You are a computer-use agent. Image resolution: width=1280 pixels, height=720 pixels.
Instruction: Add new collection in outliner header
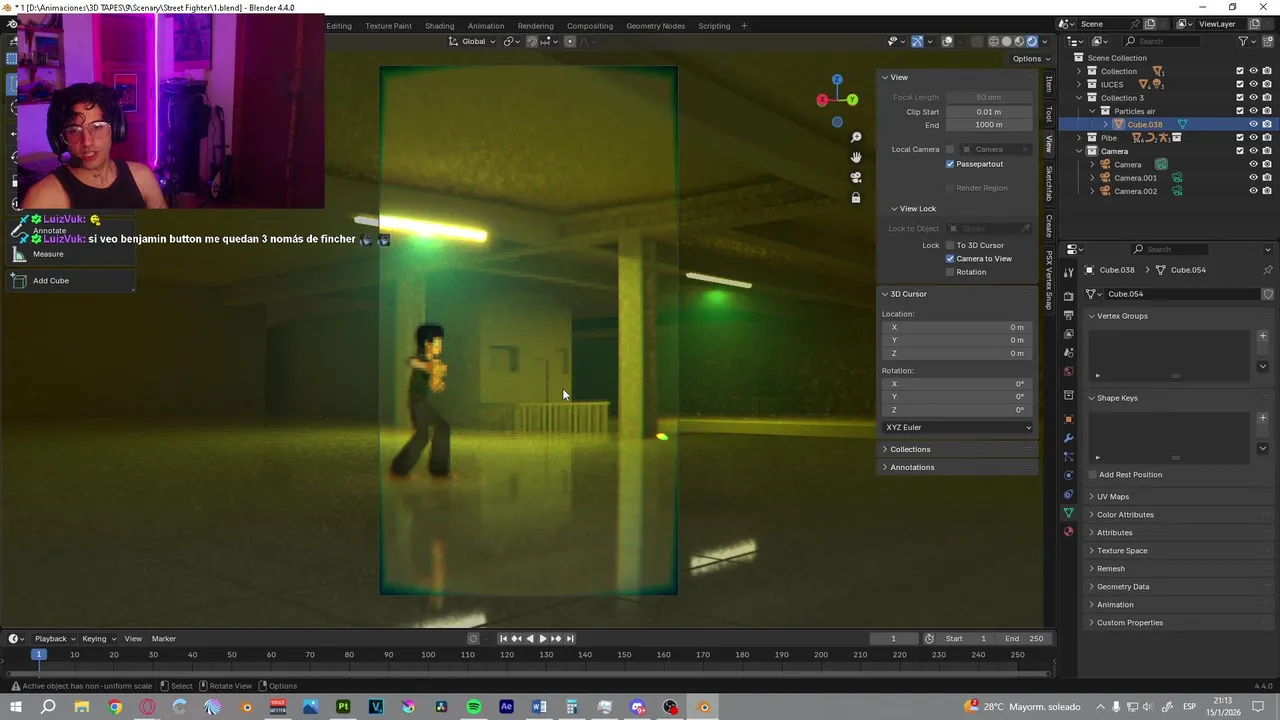1267,41
